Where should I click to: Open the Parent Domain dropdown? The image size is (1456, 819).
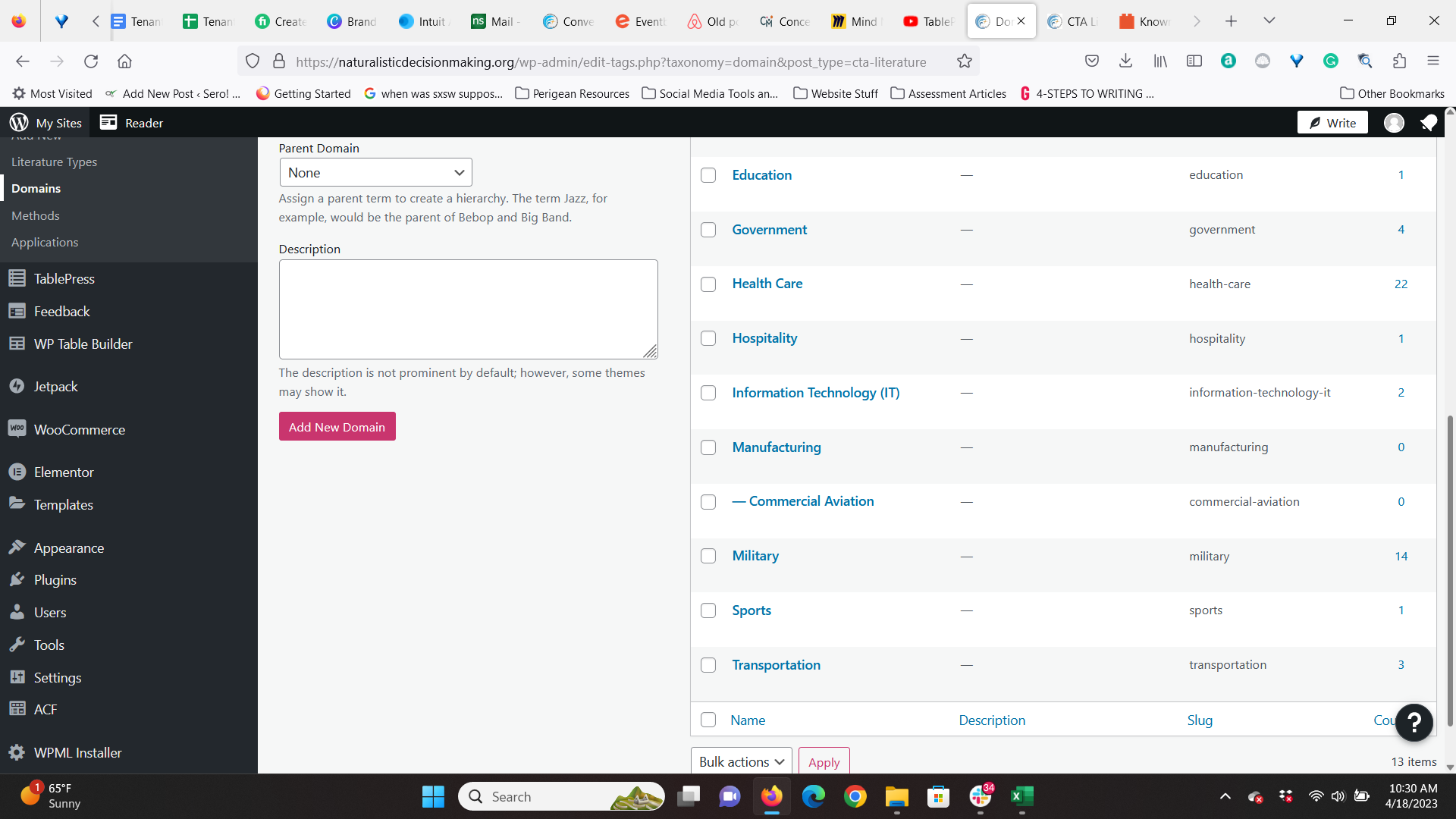click(x=375, y=172)
